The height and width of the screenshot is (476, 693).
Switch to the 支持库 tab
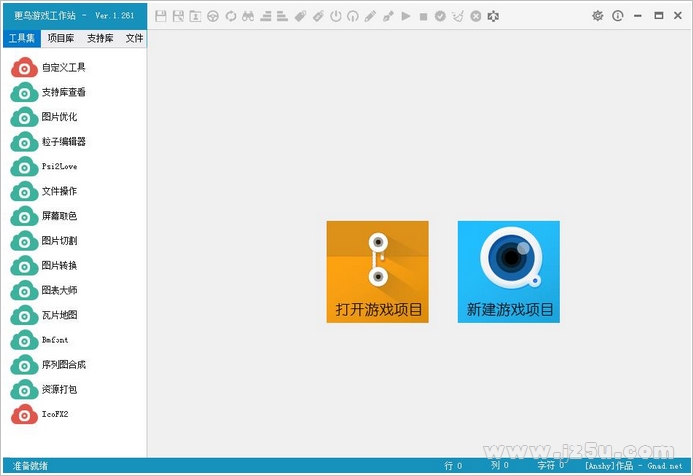click(x=100, y=38)
